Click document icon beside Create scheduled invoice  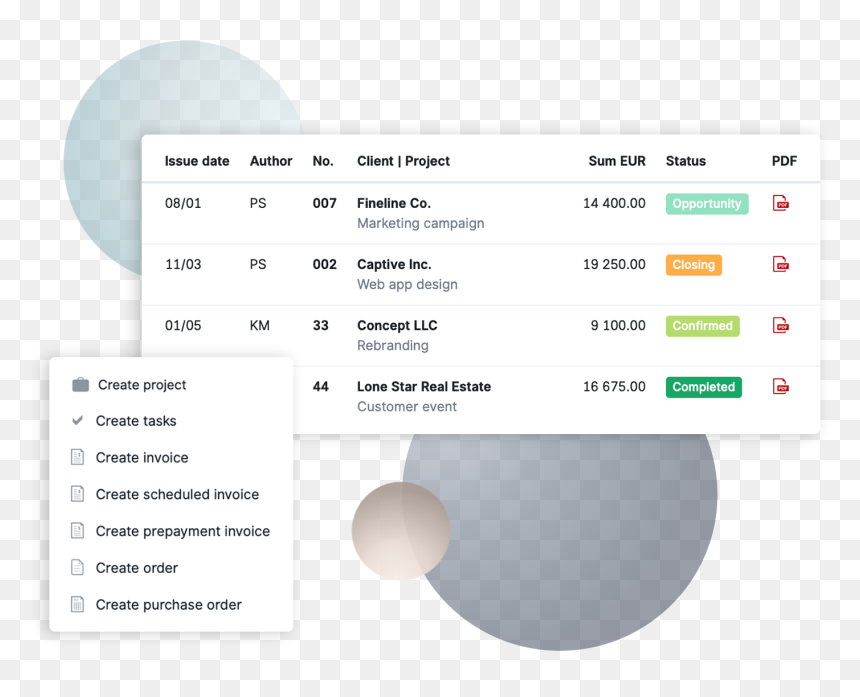[x=77, y=494]
